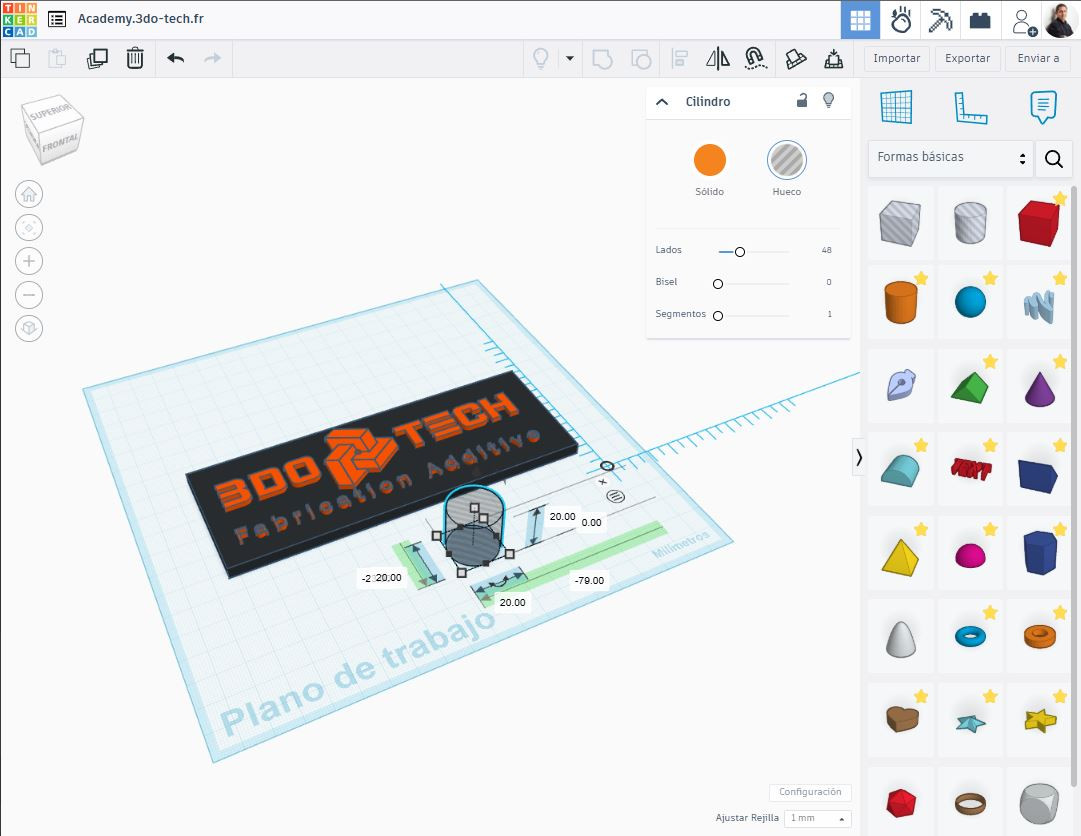Collapse the shapes side panel
Viewport: 1081px width, 836px height.
[x=859, y=457]
